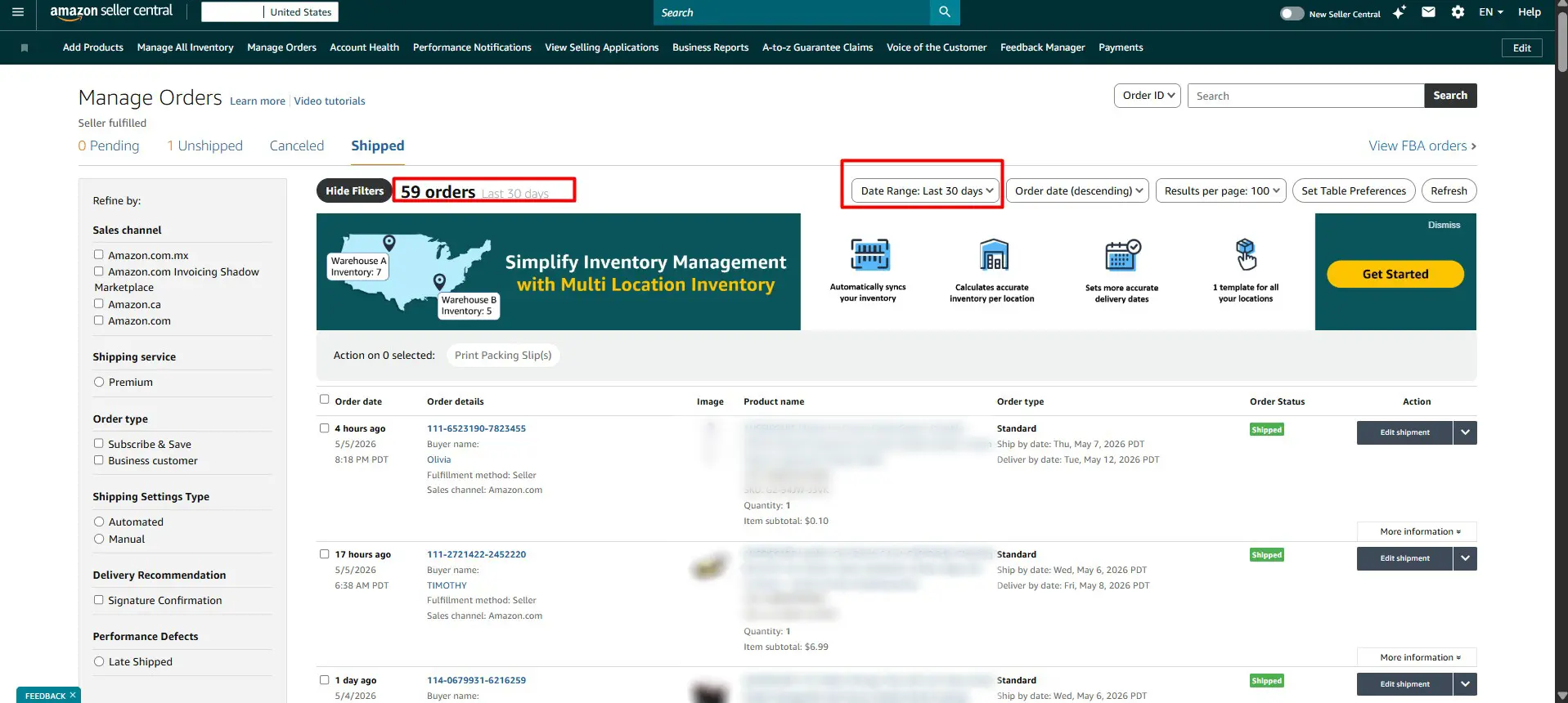Check the Subscribe & Save filter
Image resolution: width=1568 pixels, height=703 pixels.
click(99, 444)
